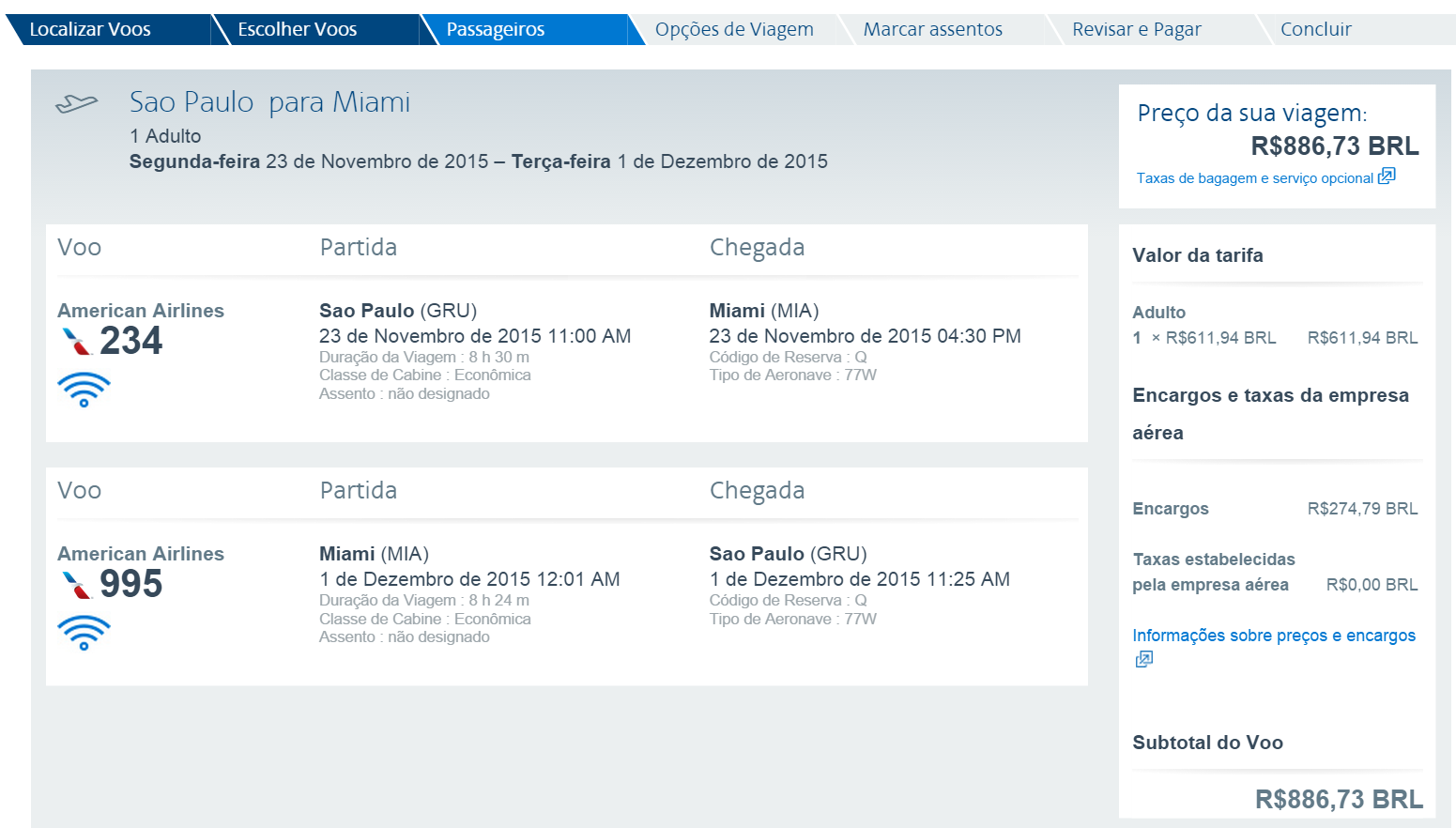Image resolution: width=1456 pixels, height=828 pixels.
Task: Open Taxas de bagagem e serviço opcional link
Action: pyautogui.click(x=1254, y=178)
